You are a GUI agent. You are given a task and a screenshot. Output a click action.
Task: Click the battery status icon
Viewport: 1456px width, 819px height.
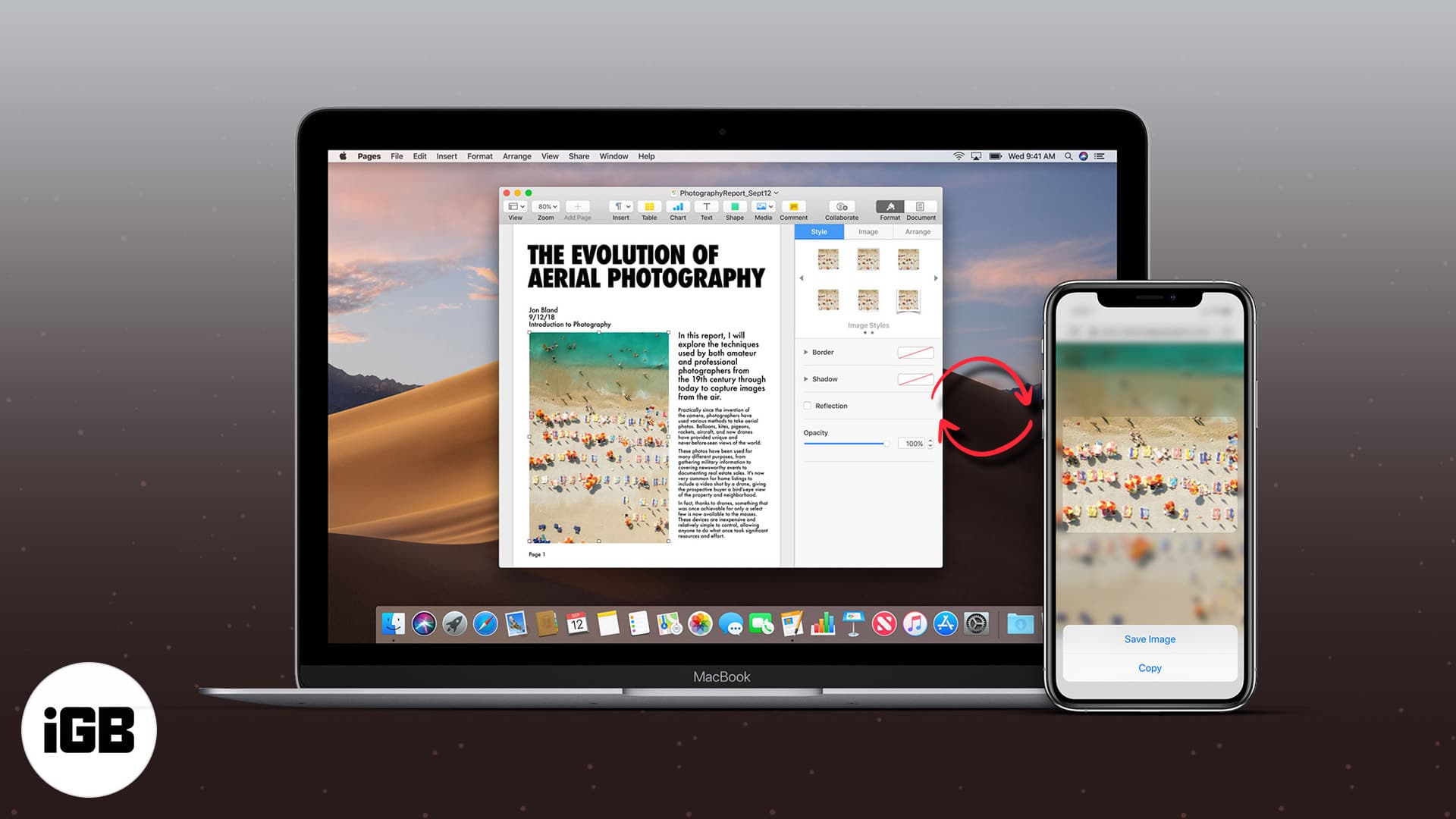[995, 156]
